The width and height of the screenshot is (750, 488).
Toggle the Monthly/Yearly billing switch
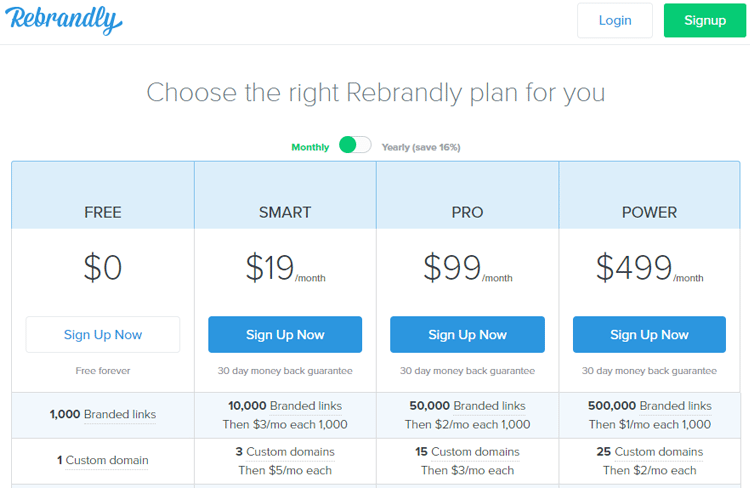tap(354, 146)
